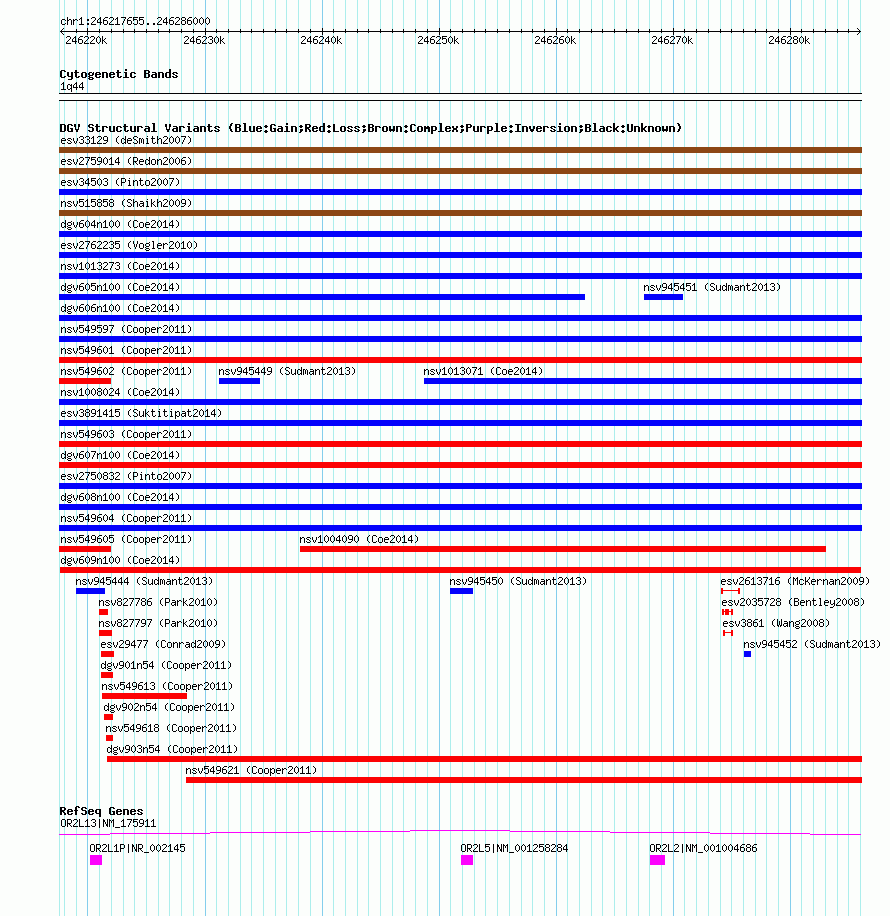Select the esv2035728 (Bentley2008) red marker
Image resolution: width=890 pixels, height=916 pixels.
coord(728,613)
